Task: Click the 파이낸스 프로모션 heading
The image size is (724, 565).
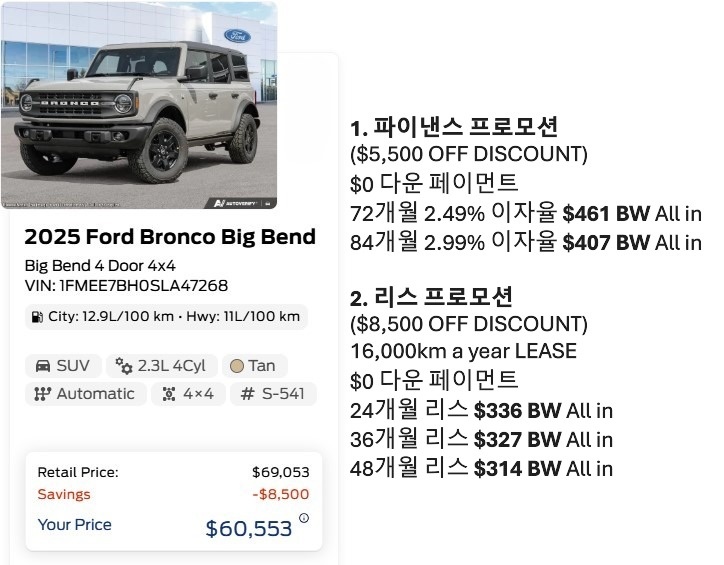Action: pyautogui.click(x=454, y=128)
